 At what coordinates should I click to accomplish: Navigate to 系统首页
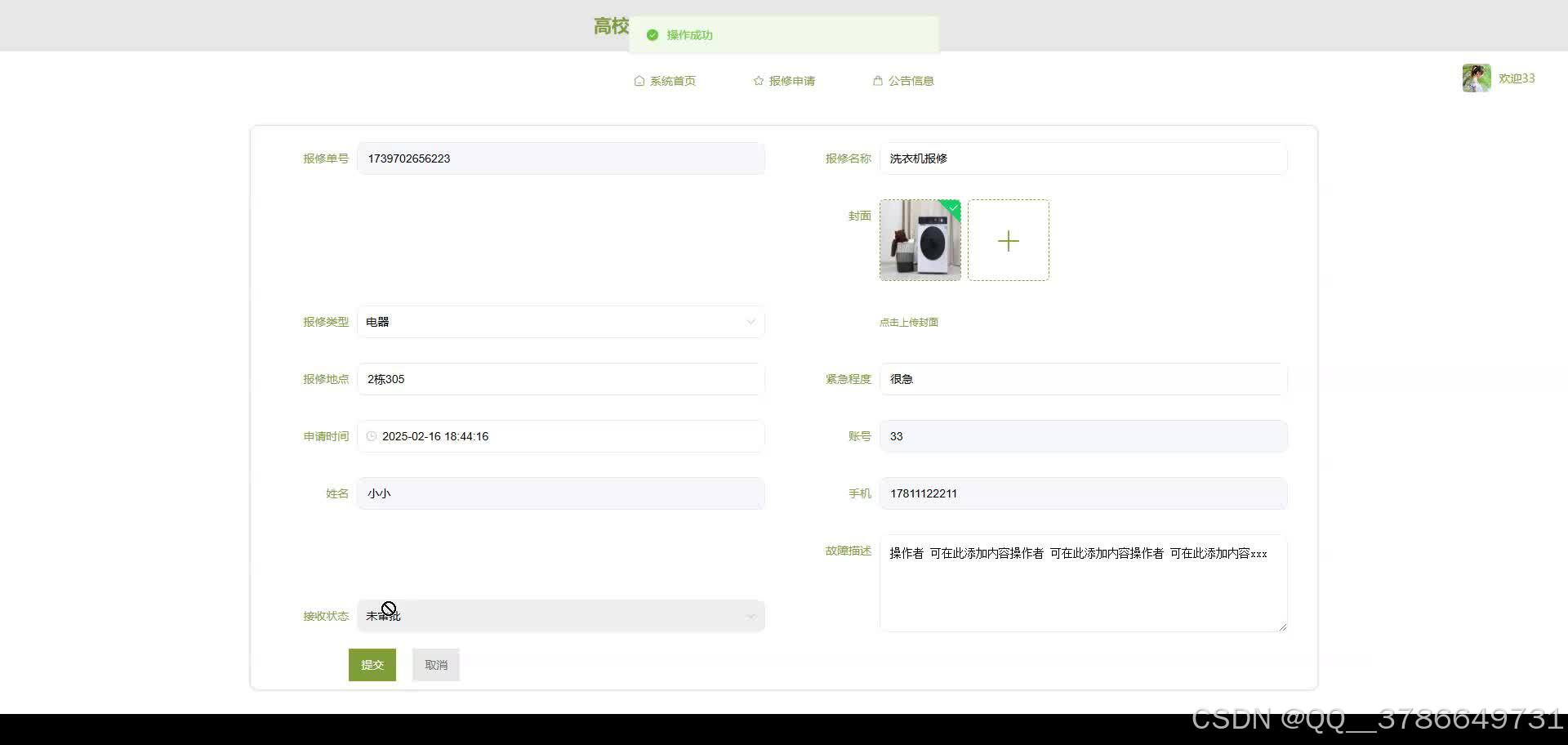[672, 80]
